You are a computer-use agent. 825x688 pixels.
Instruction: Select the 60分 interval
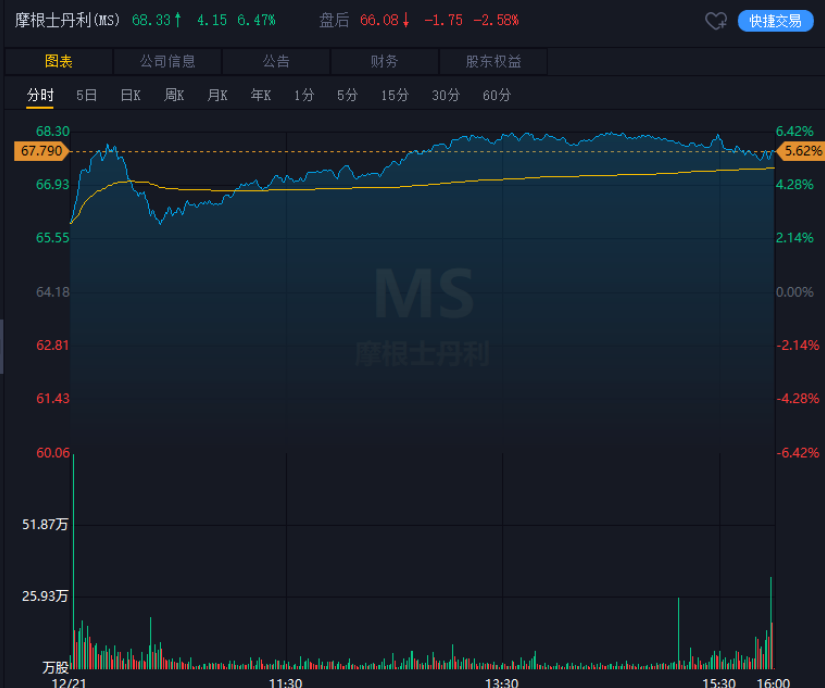[496, 96]
